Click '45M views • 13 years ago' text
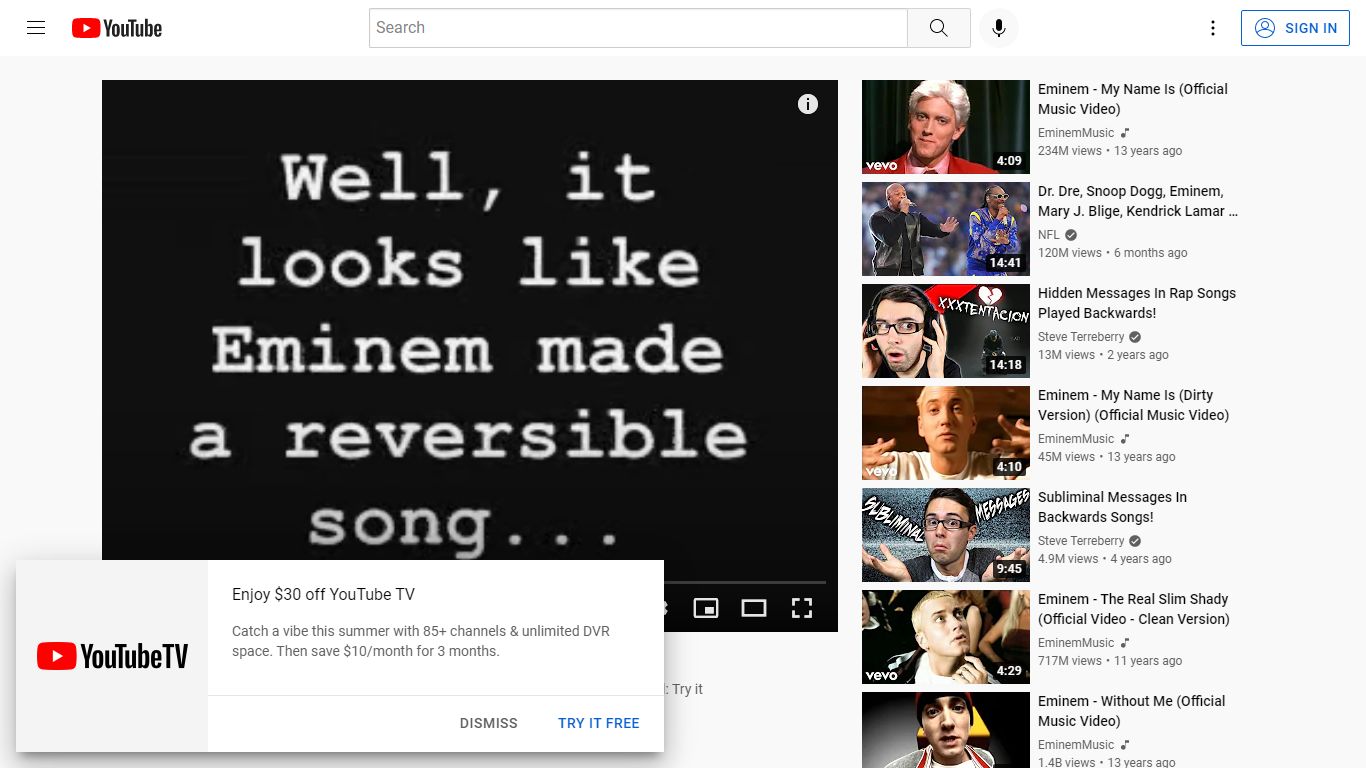This screenshot has height=768, width=1366. point(1107,457)
